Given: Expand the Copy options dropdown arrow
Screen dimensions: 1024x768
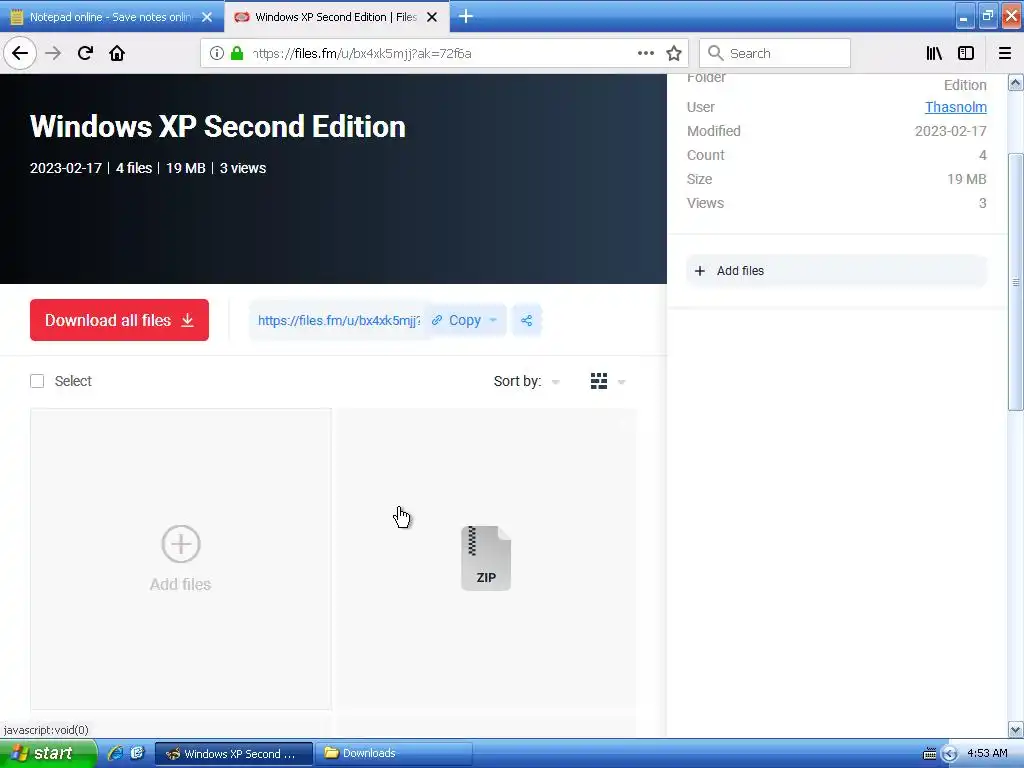Looking at the screenshot, I should pos(493,320).
